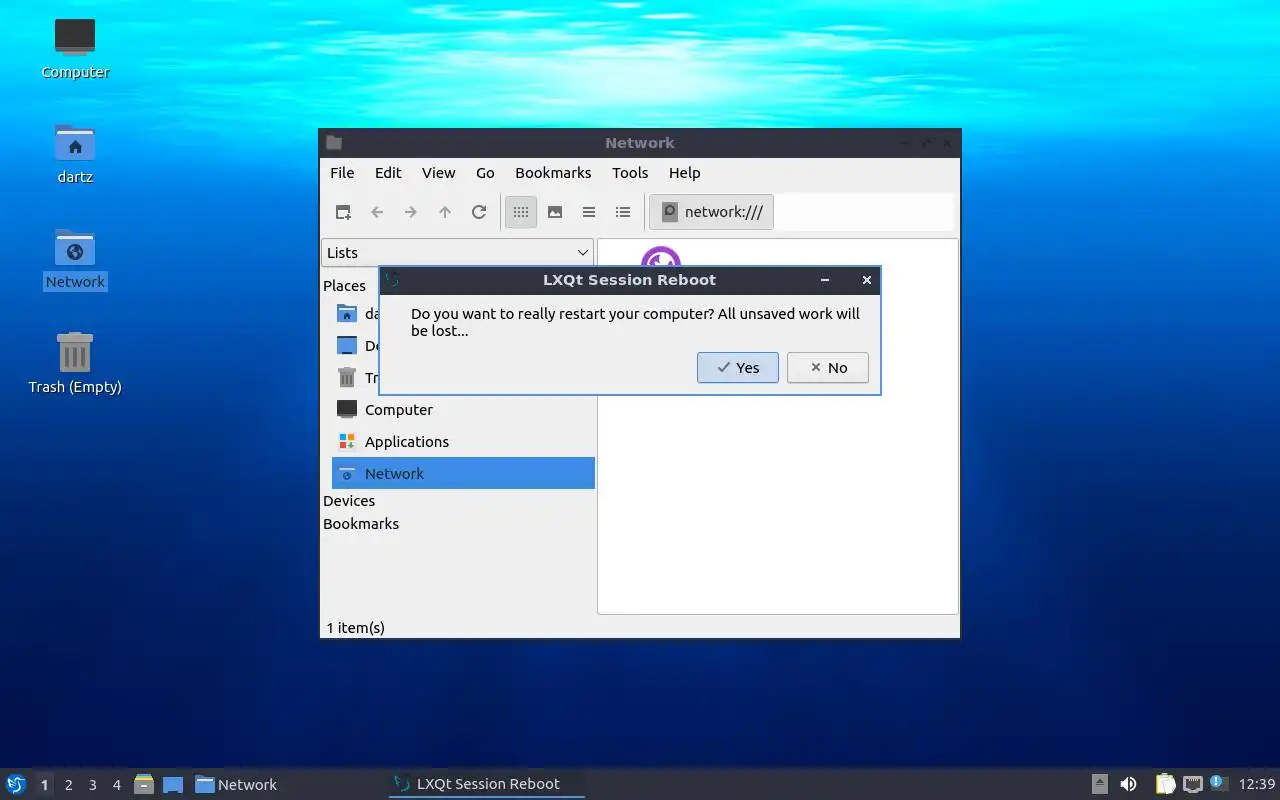This screenshot has width=1280, height=800.
Task: Click the Places section header
Action: 344,286
